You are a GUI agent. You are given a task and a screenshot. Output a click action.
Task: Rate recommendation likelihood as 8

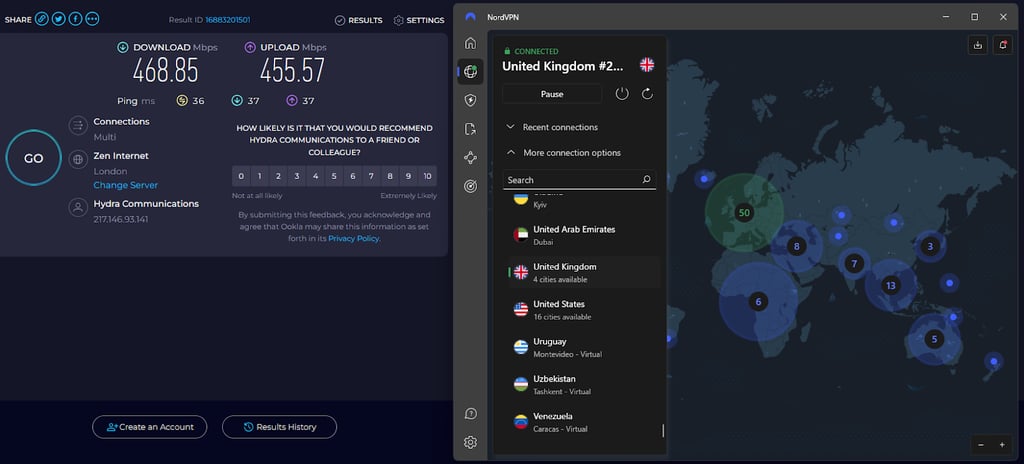pos(390,176)
